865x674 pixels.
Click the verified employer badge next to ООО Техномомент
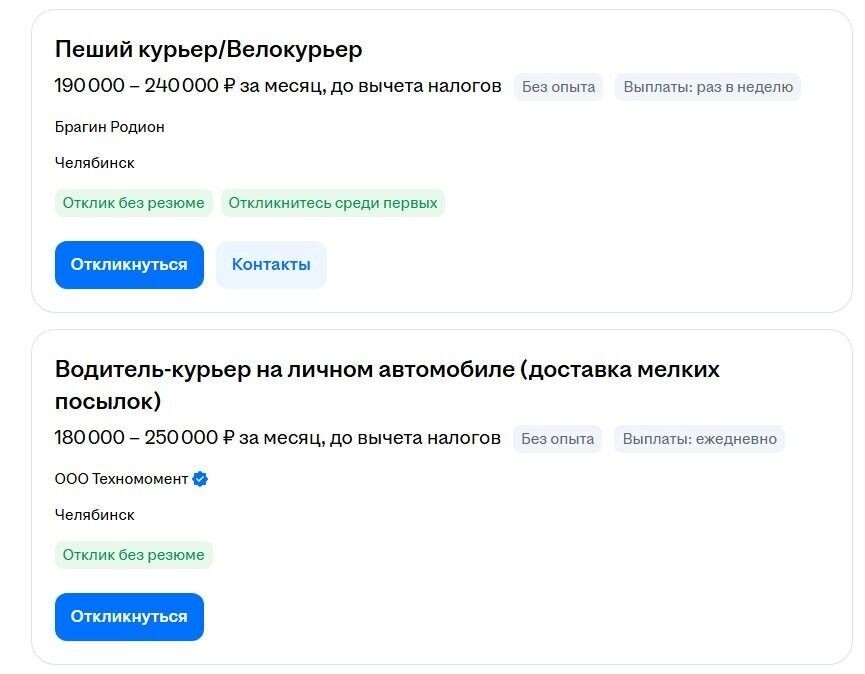click(x=200, y=479)
